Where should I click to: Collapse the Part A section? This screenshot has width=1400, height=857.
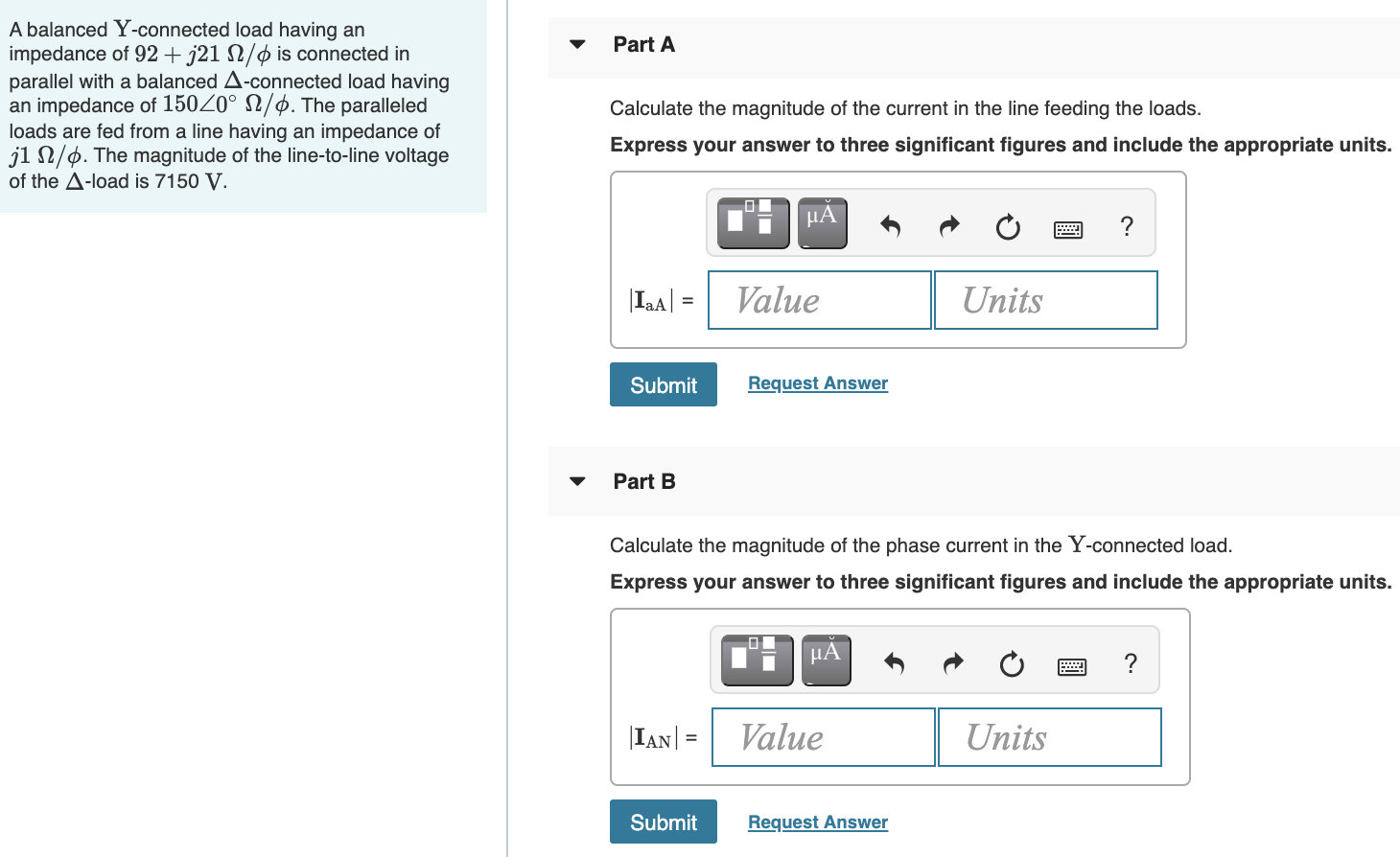pos(576,44)
